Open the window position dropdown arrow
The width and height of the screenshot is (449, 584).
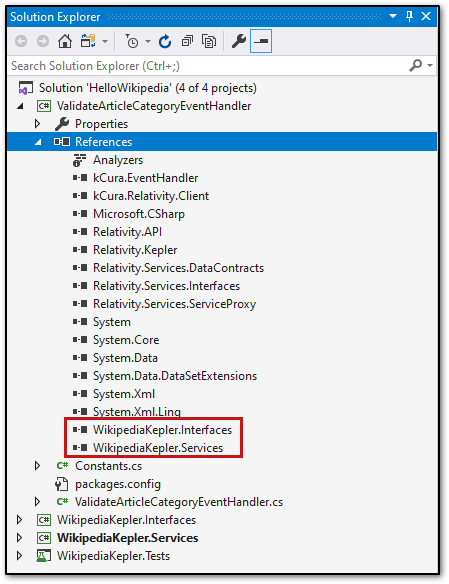pos(393,16)
